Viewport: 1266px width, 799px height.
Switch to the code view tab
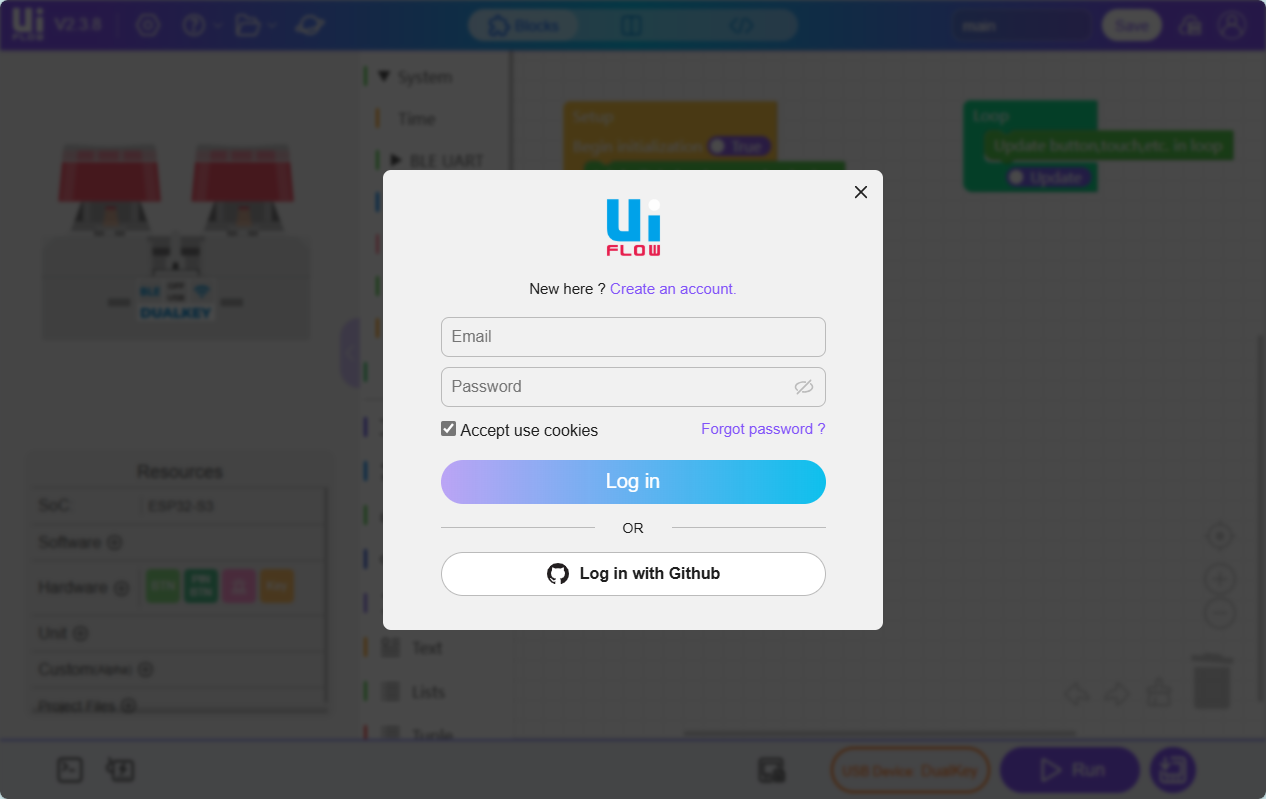(x=741, y=26)
